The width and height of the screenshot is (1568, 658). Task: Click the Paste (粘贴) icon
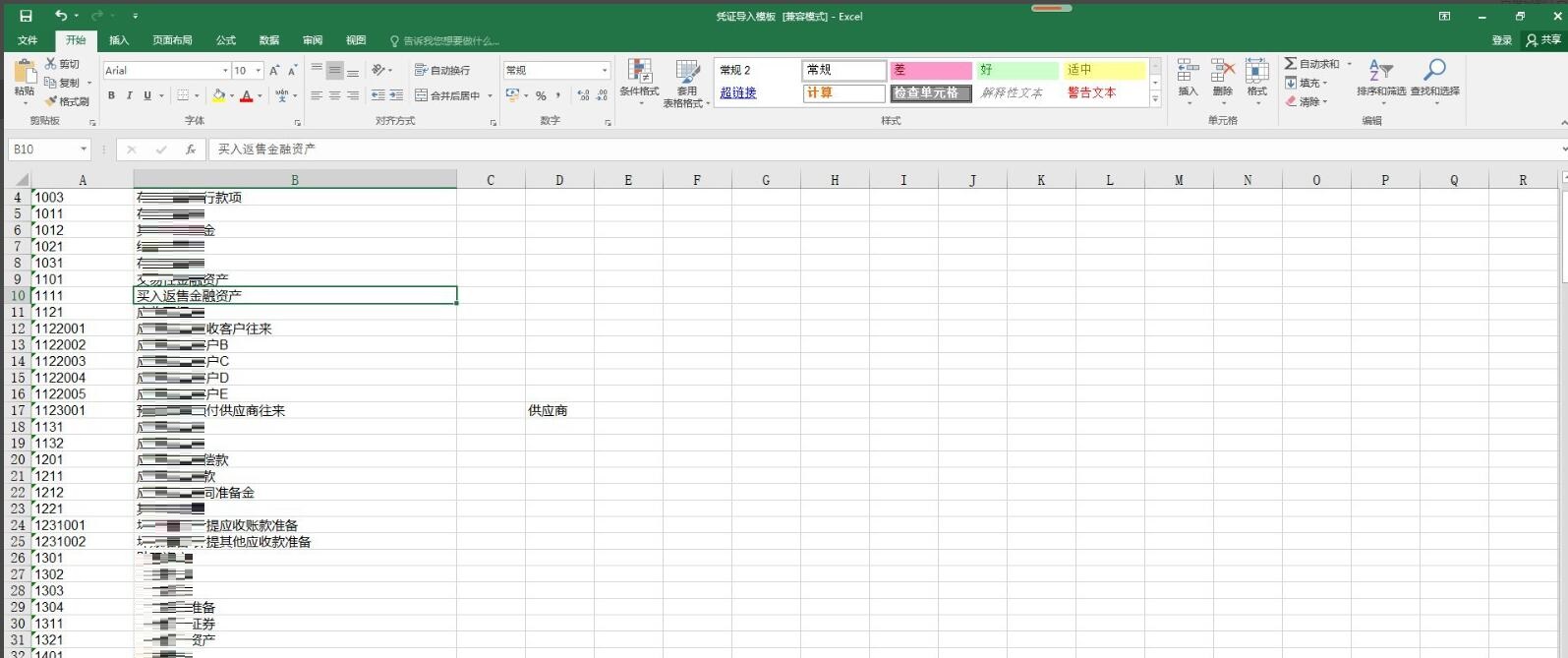click(25, 73)
